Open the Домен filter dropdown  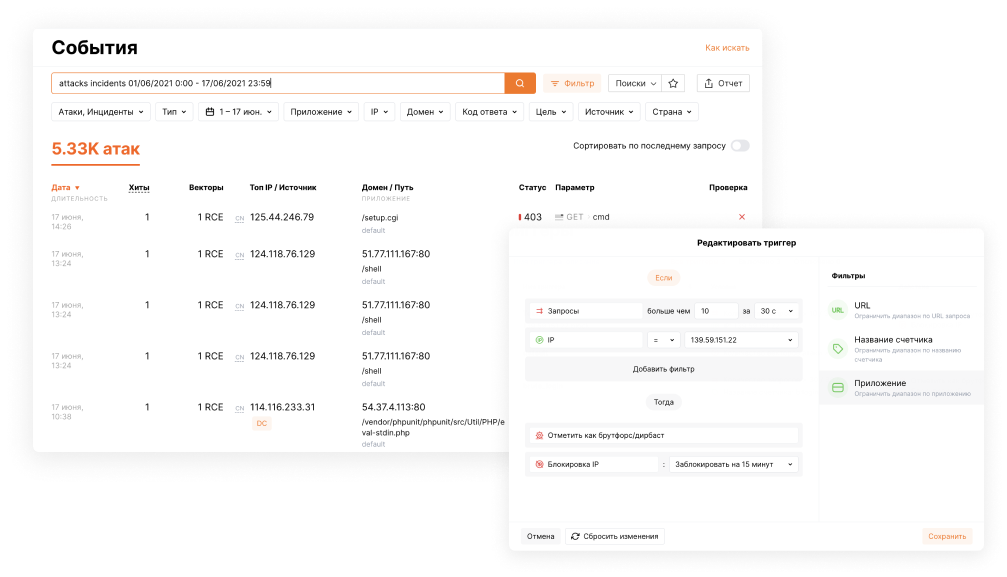click(x=425, y=112)
